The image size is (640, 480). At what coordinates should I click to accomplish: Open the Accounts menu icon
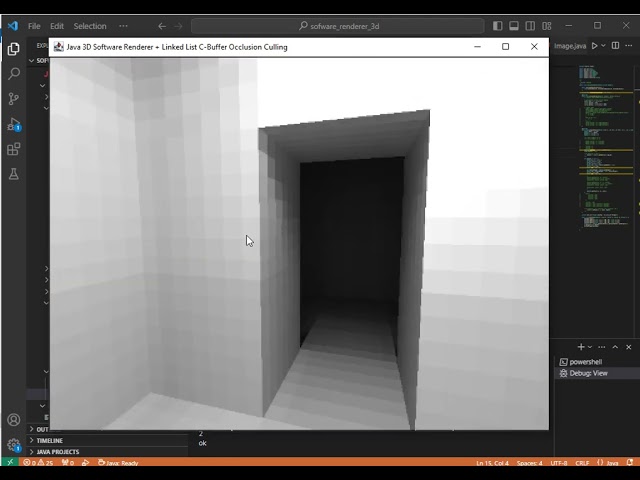point(13,420)
